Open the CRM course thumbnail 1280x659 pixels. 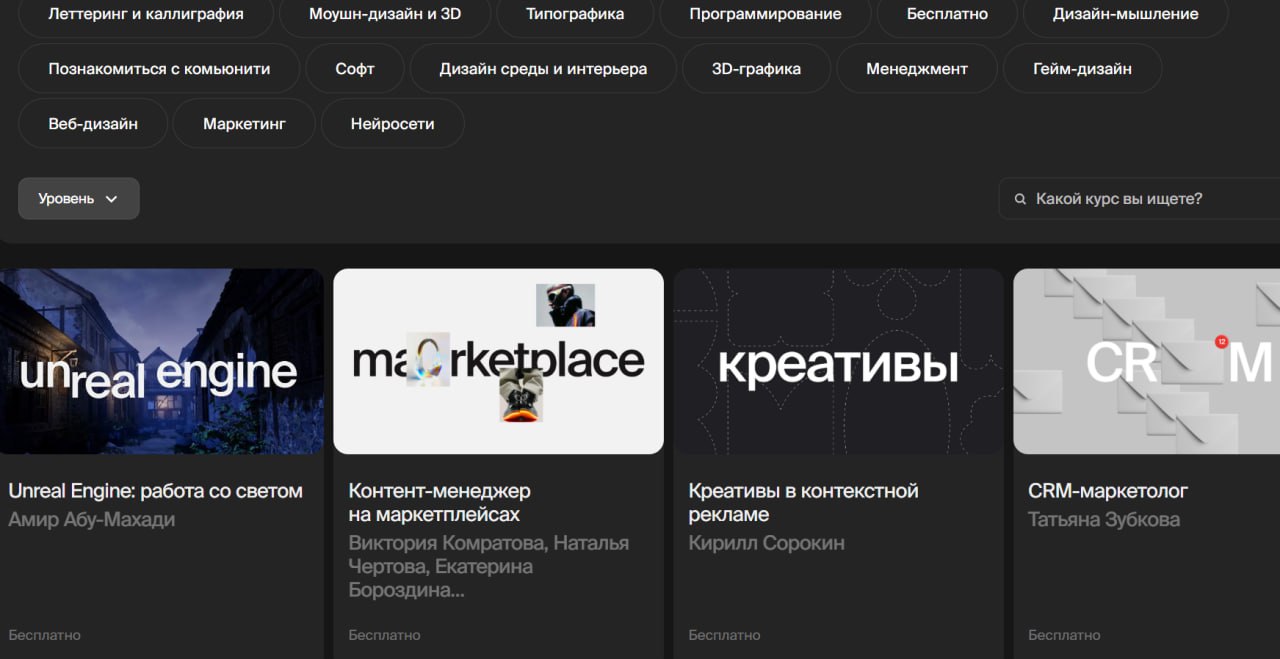click(x=1146, y=361)
